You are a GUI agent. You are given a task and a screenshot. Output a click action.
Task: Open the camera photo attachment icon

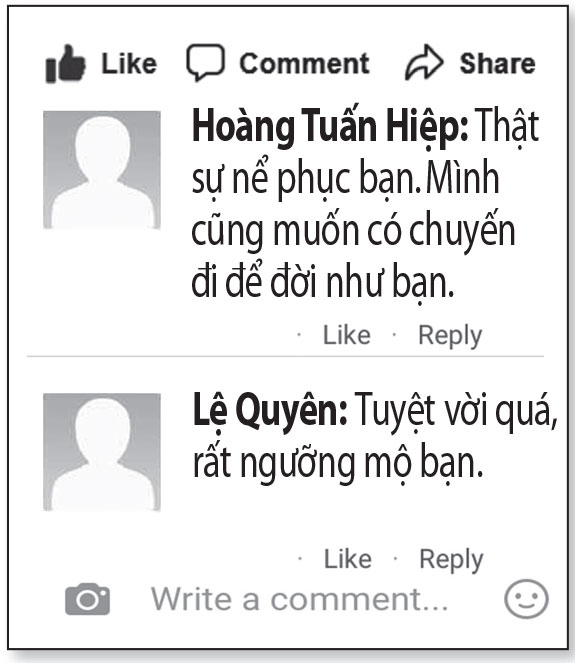pyautogui.click(x=88, y=599)
